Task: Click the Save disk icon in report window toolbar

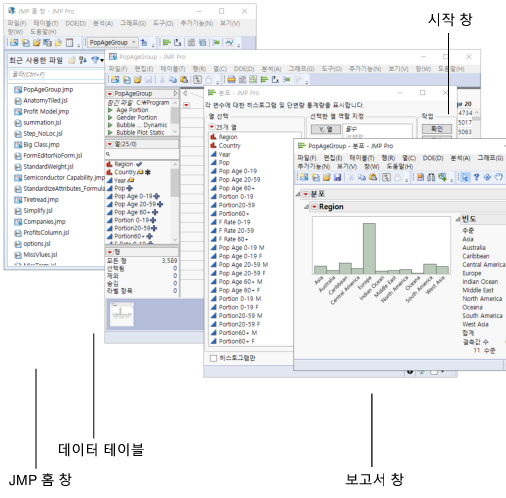Action: tap(338, 177)
